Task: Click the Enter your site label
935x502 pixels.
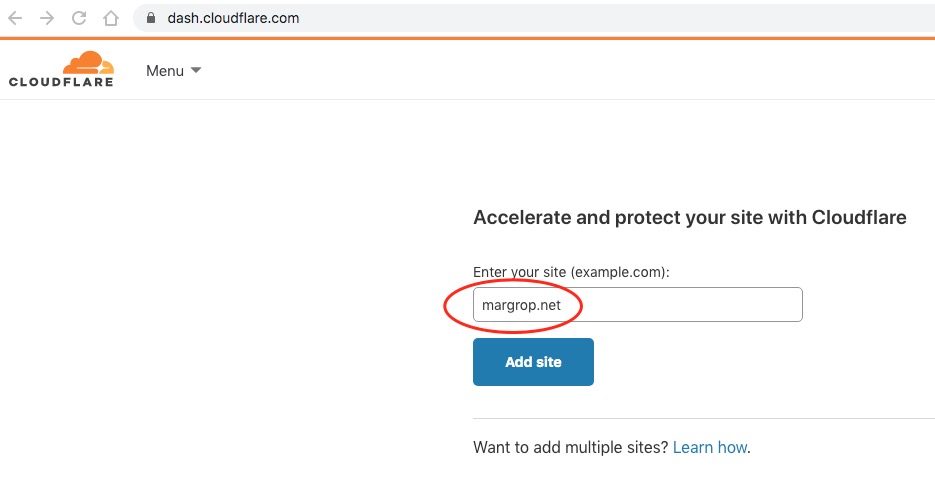Action: [571, 272]
